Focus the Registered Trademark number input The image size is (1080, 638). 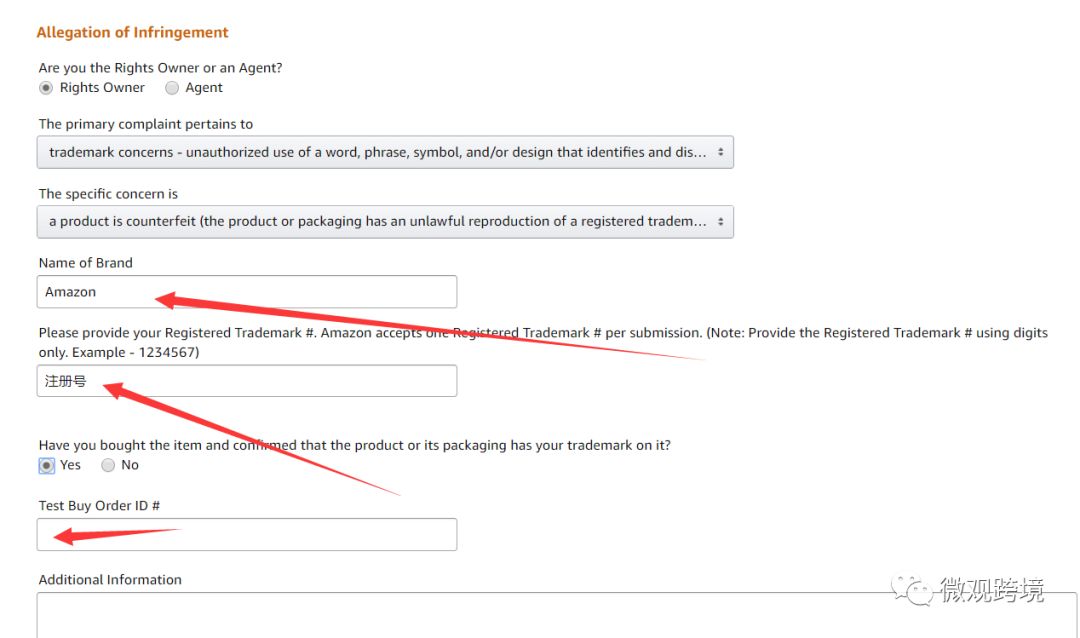pos(246,381)
